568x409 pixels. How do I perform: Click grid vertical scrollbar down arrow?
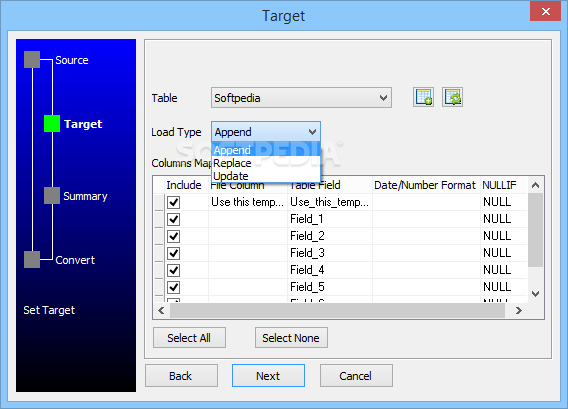tap(535, 293)
